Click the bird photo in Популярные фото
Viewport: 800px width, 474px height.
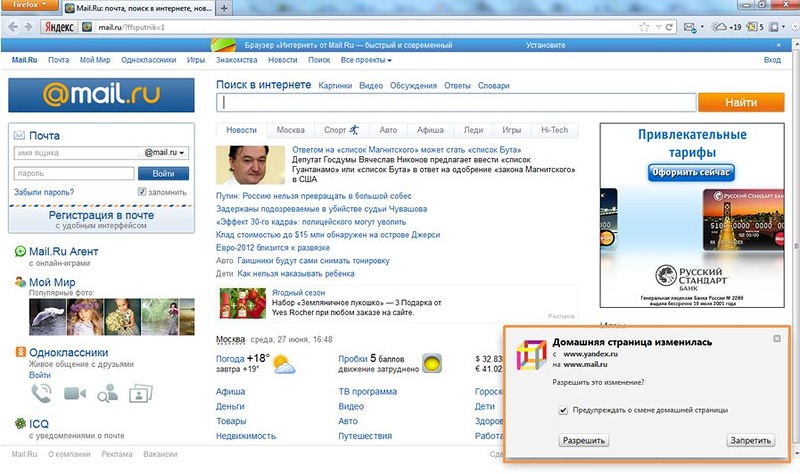point(47,317)
